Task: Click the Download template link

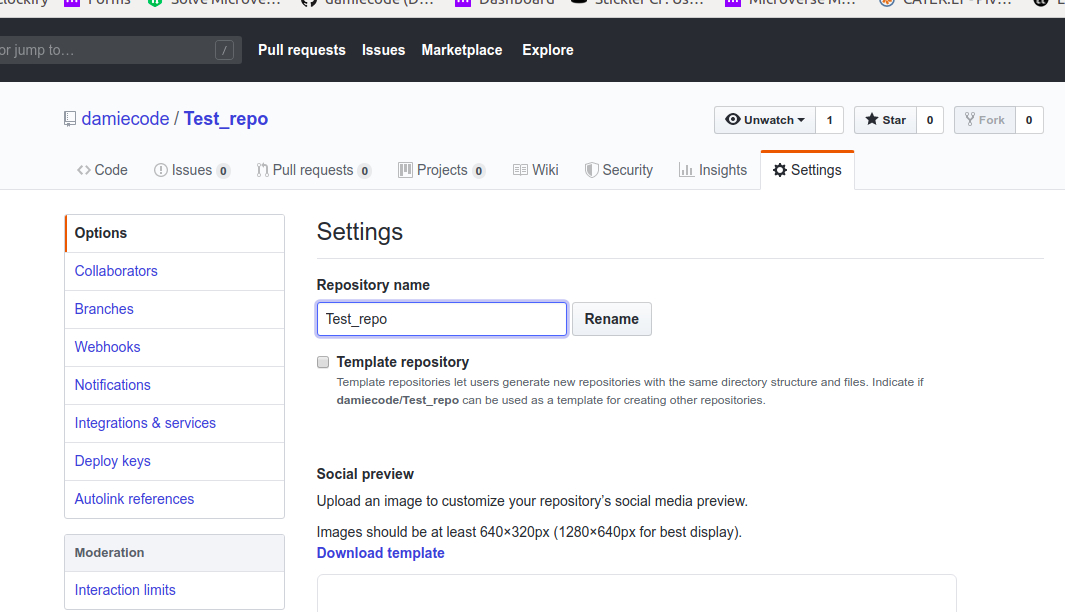Action: click(380, 553)
